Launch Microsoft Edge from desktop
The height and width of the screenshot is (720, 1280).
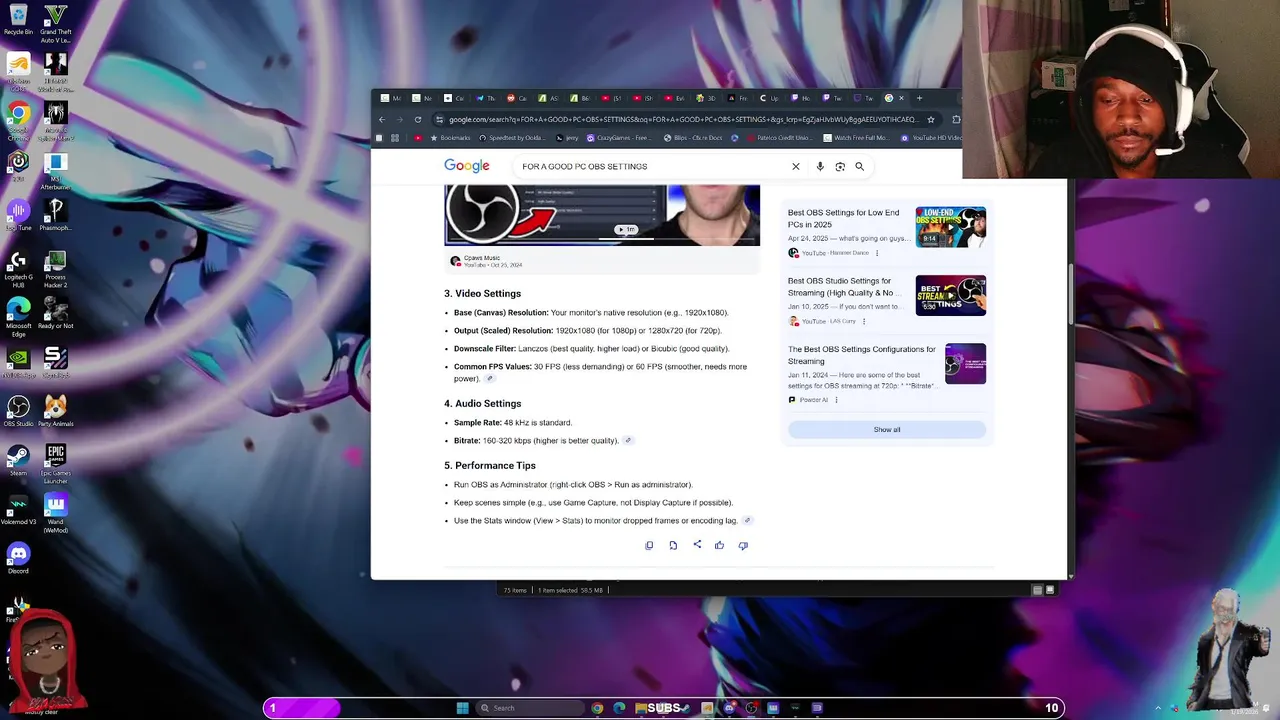tap(18, 315)
